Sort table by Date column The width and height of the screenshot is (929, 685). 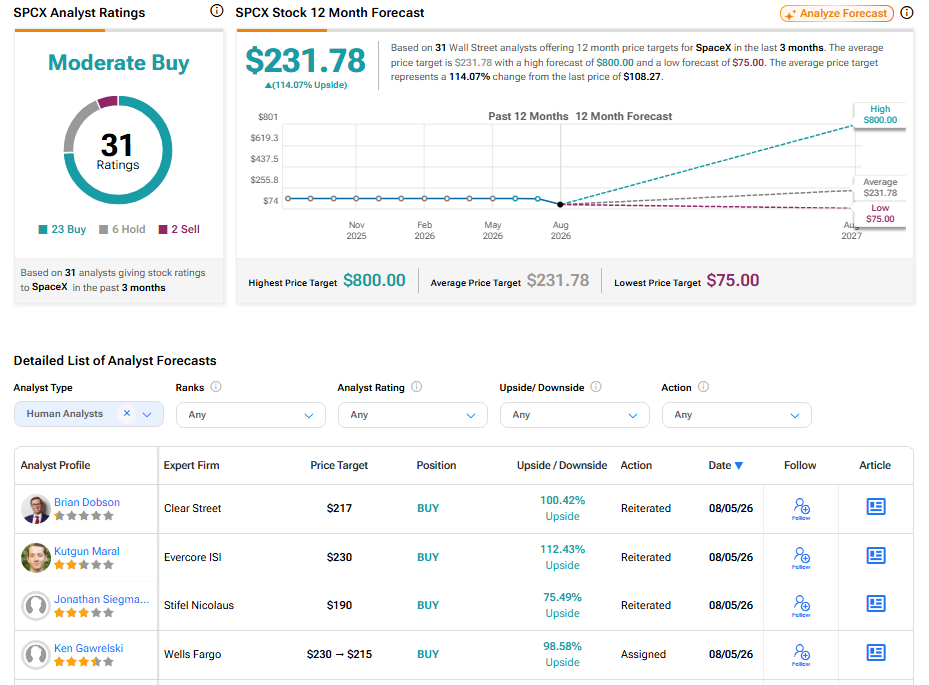pos(725,466)
